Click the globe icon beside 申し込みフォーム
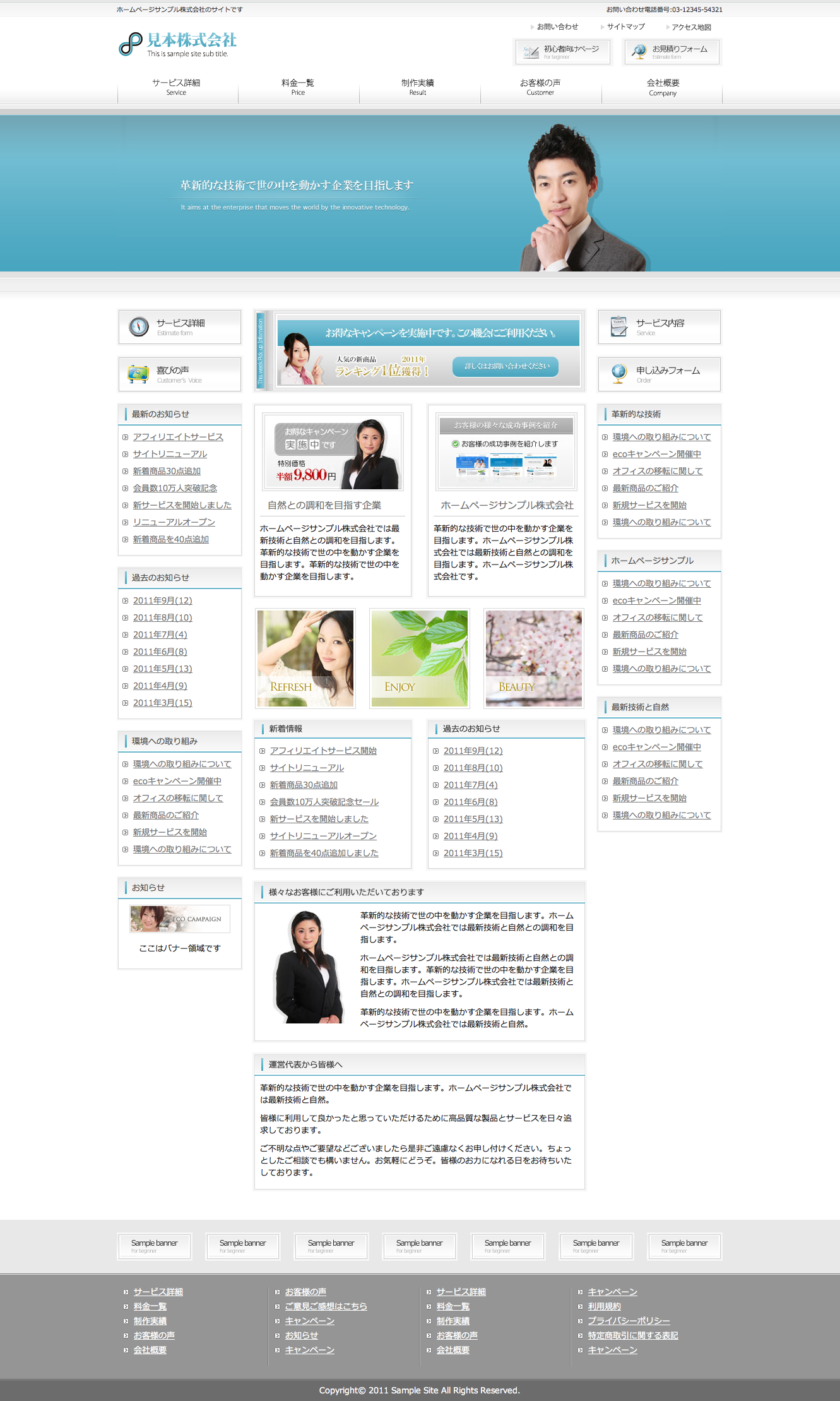Image resolution: width=840 pixels, height=1401 pixels. click(x=618, y=374)
